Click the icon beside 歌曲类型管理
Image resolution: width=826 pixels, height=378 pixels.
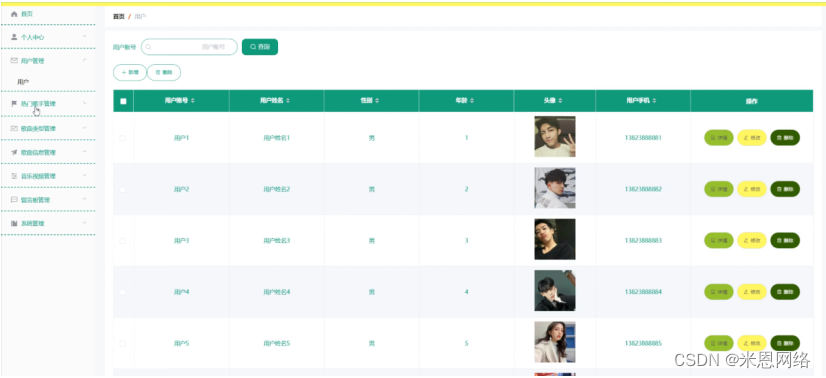(x=14, y=128)
